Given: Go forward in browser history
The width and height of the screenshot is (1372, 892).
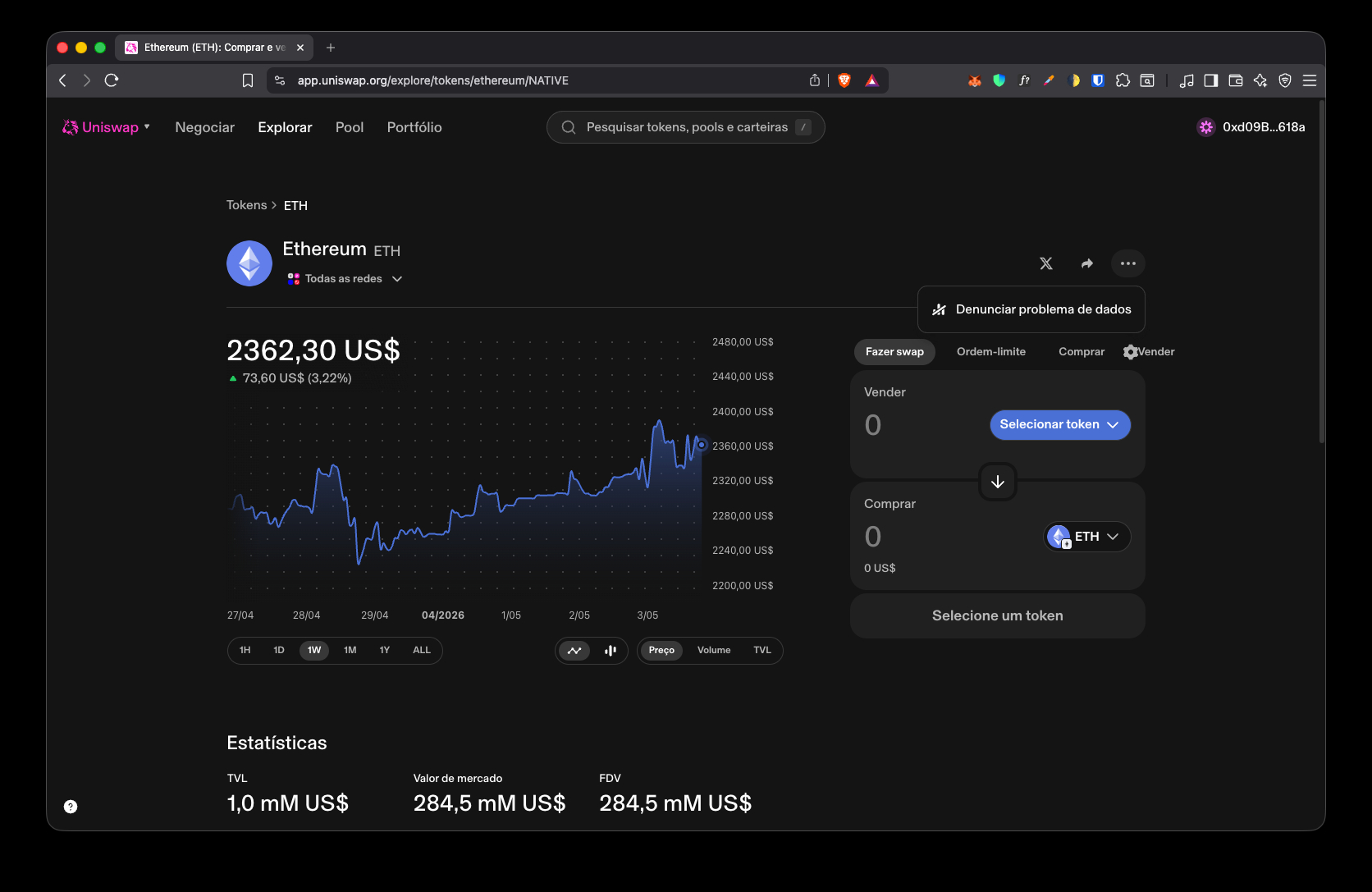Looking at the screenshot, I should point(87,80).
